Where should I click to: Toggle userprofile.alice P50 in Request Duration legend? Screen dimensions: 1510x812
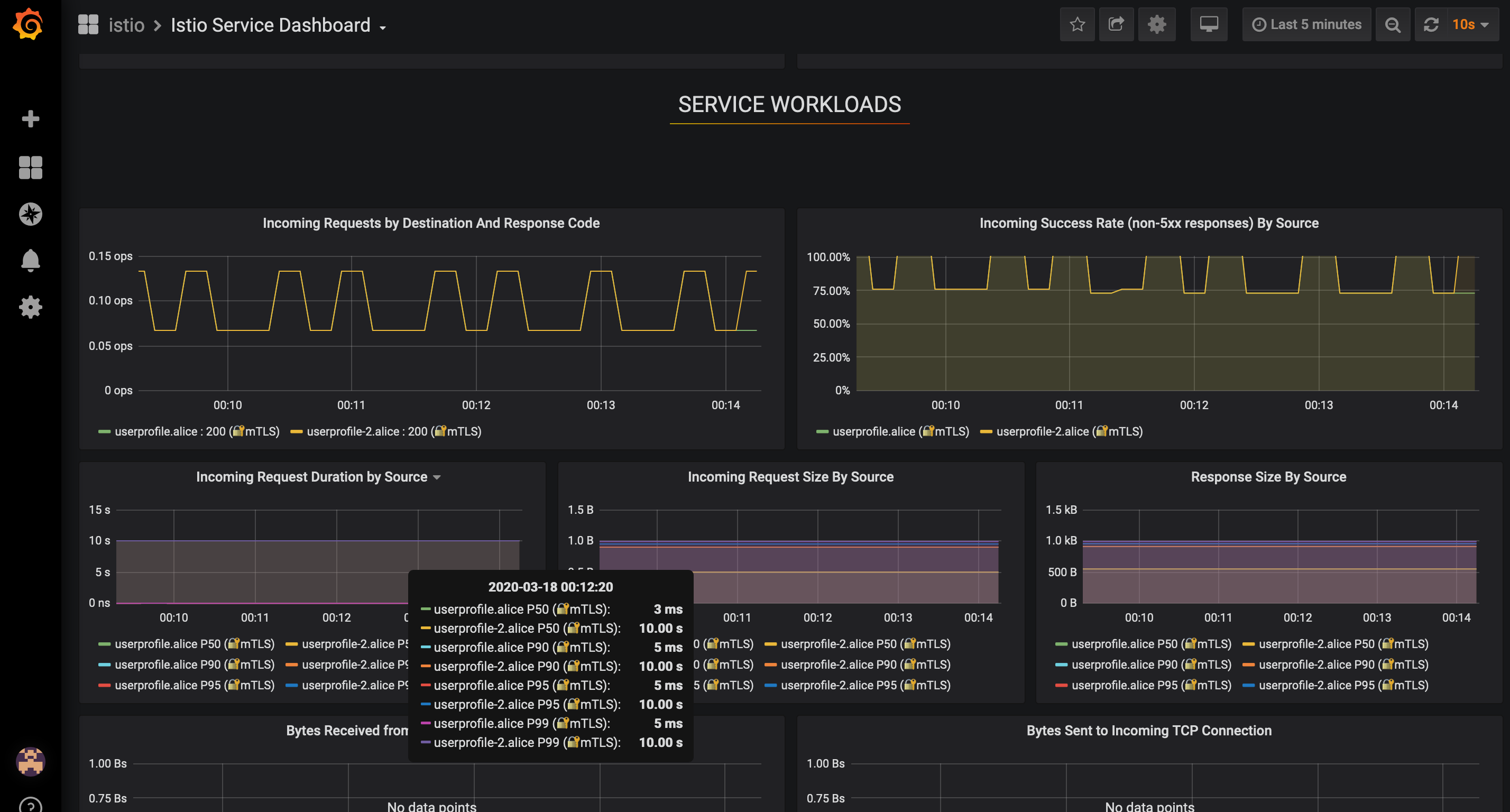coord(195,644)
